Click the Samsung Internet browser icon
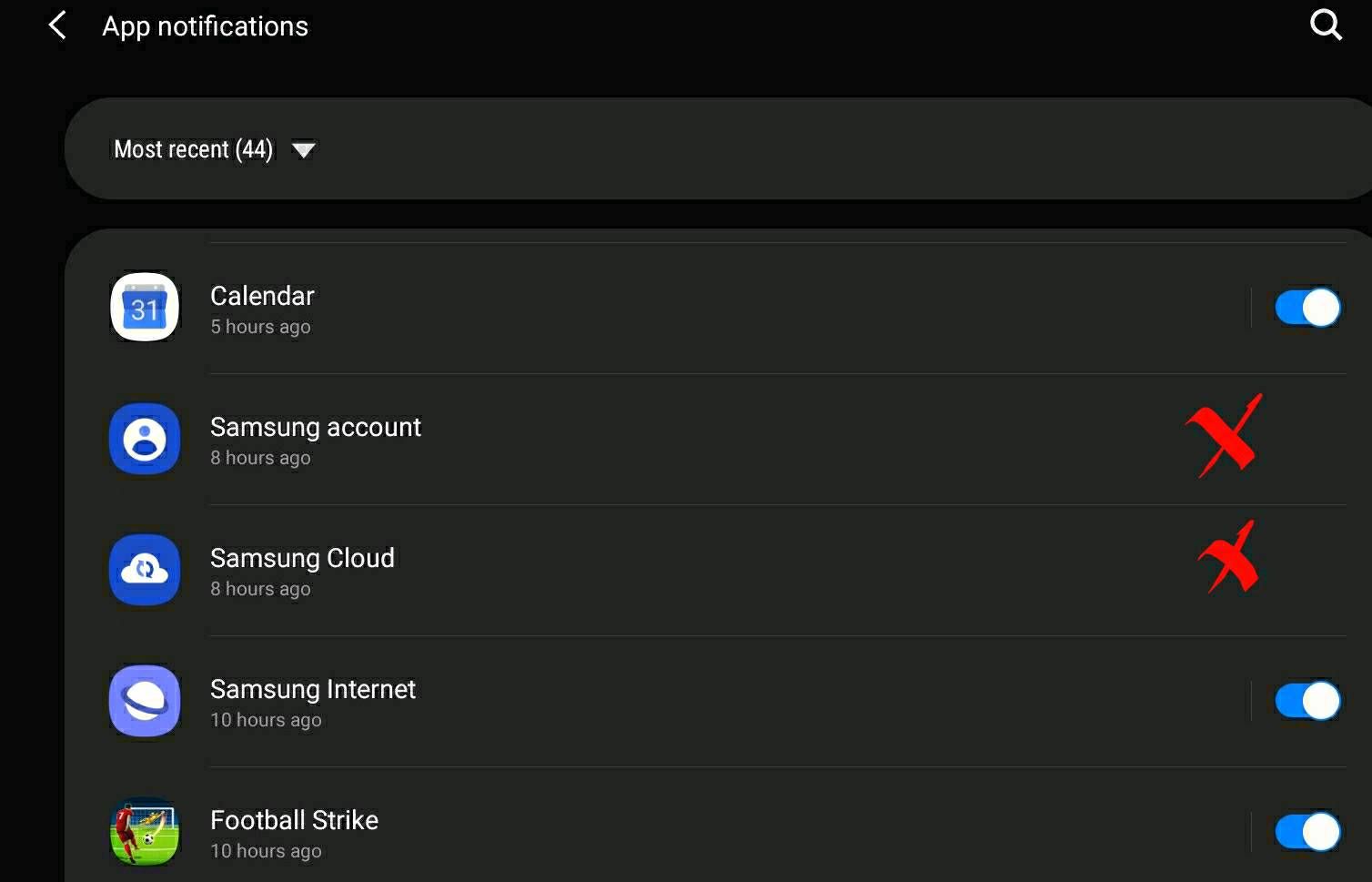The width and height of the screenshot is (1372, 882). (144, 701)
